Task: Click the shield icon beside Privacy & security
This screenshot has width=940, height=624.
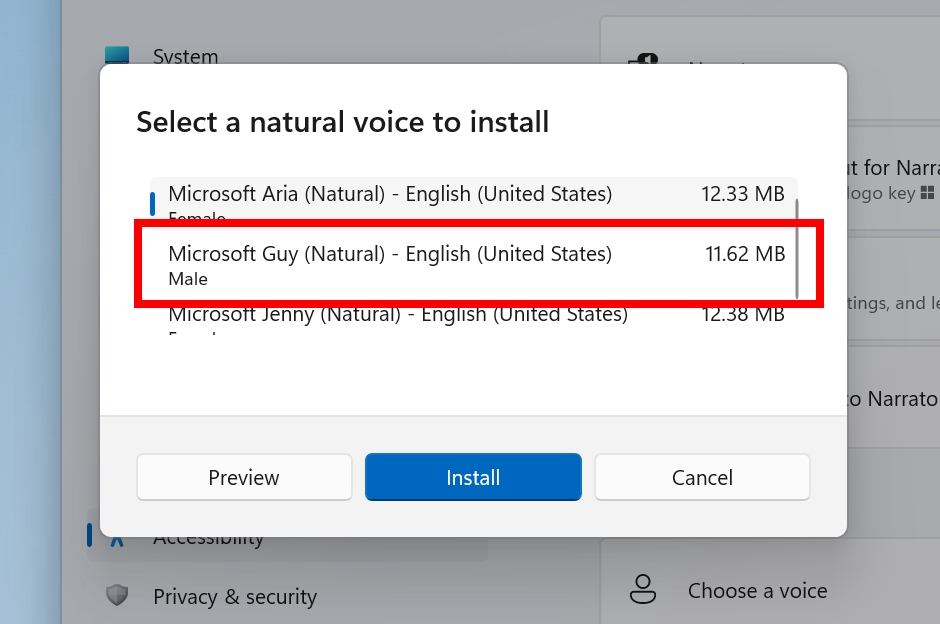Action: point(117,595)
